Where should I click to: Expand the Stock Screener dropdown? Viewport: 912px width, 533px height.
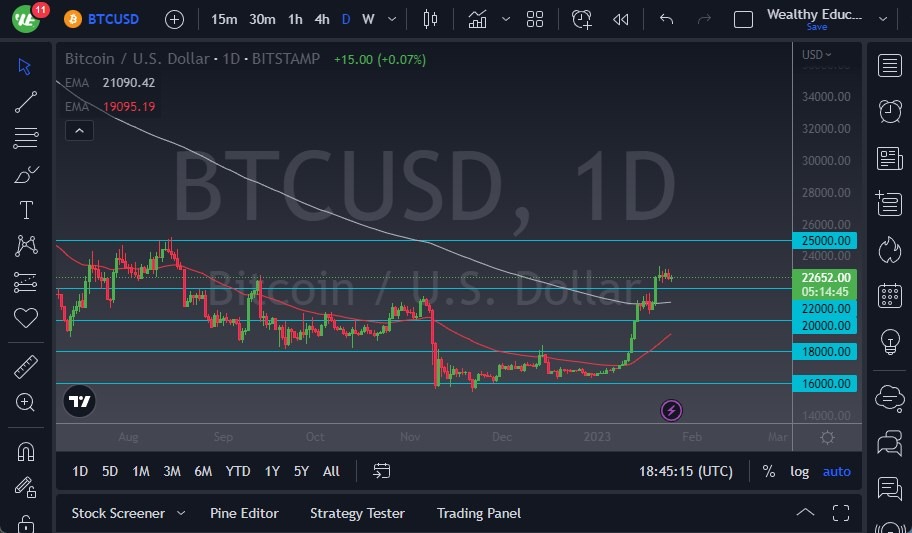click(181, 513)
